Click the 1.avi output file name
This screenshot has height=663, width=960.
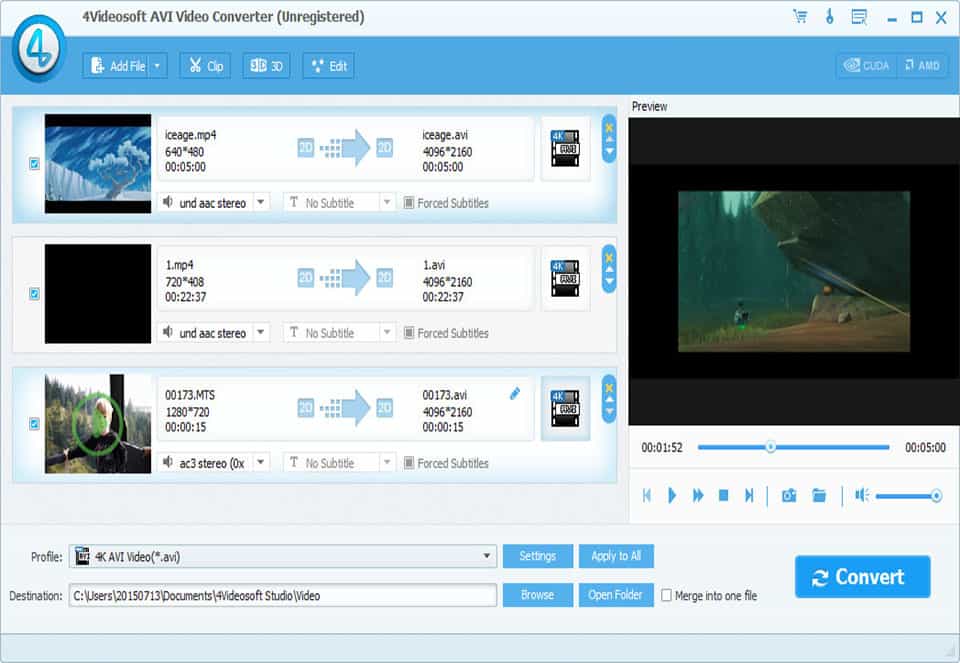(434, 265)
